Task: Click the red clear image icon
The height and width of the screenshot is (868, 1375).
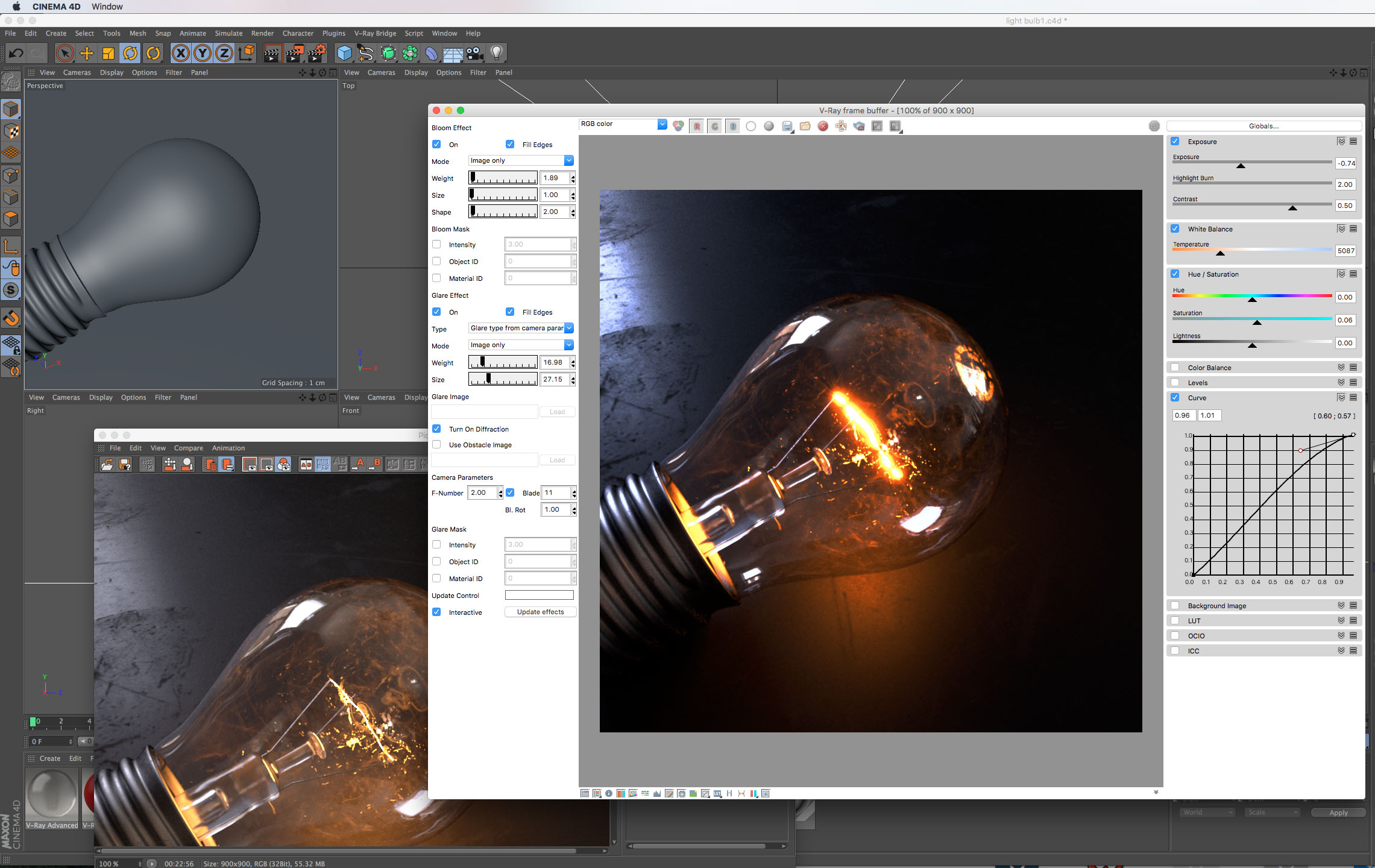Action: pos(823,126)
